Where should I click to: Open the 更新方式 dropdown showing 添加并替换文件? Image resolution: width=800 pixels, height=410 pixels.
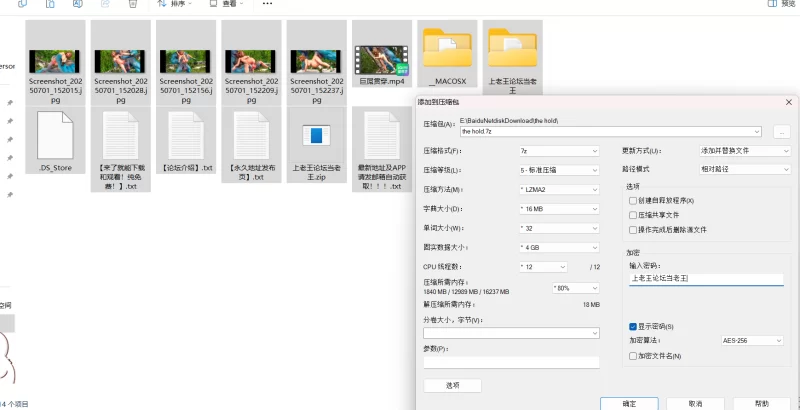(745, 151)
